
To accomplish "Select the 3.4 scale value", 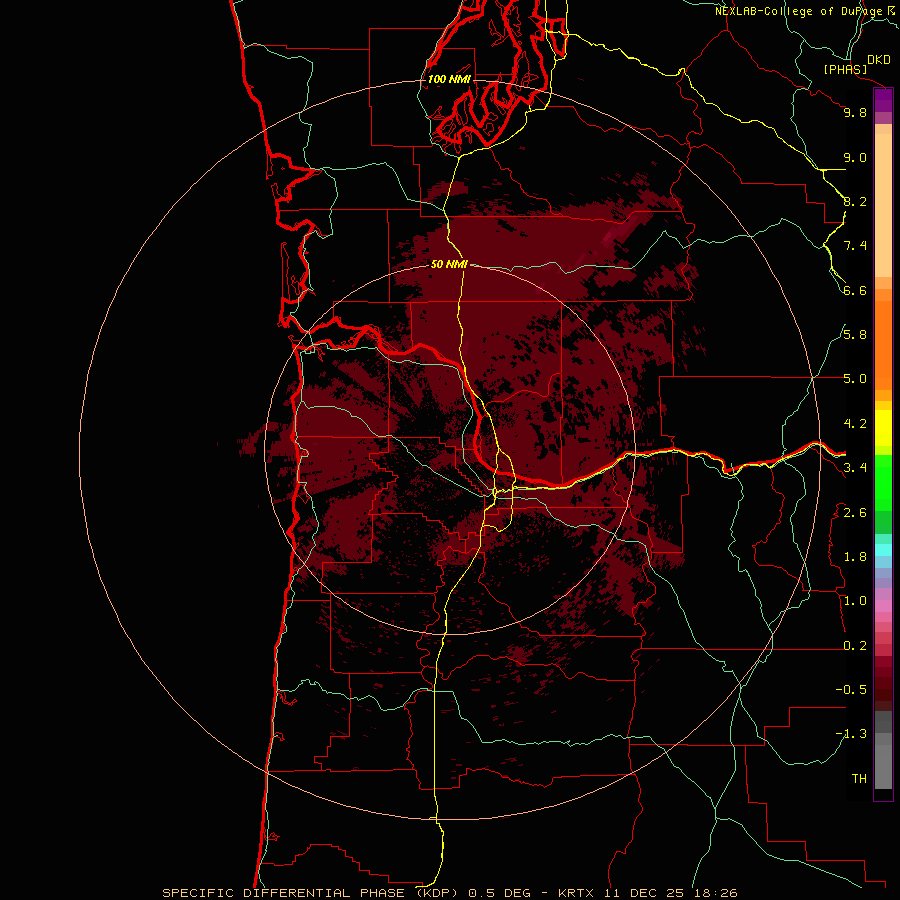I will (x=855, y=468).
